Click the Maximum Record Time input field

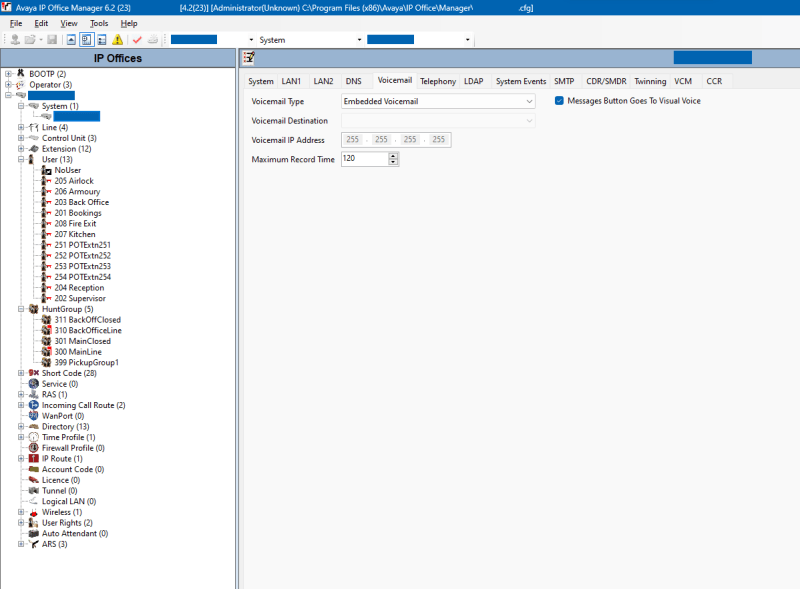[x=365, y=159]
